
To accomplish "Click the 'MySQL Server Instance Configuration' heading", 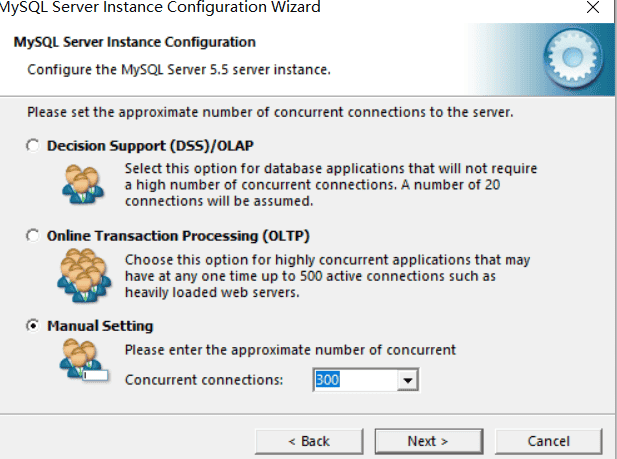I will (x=135, y=42).
